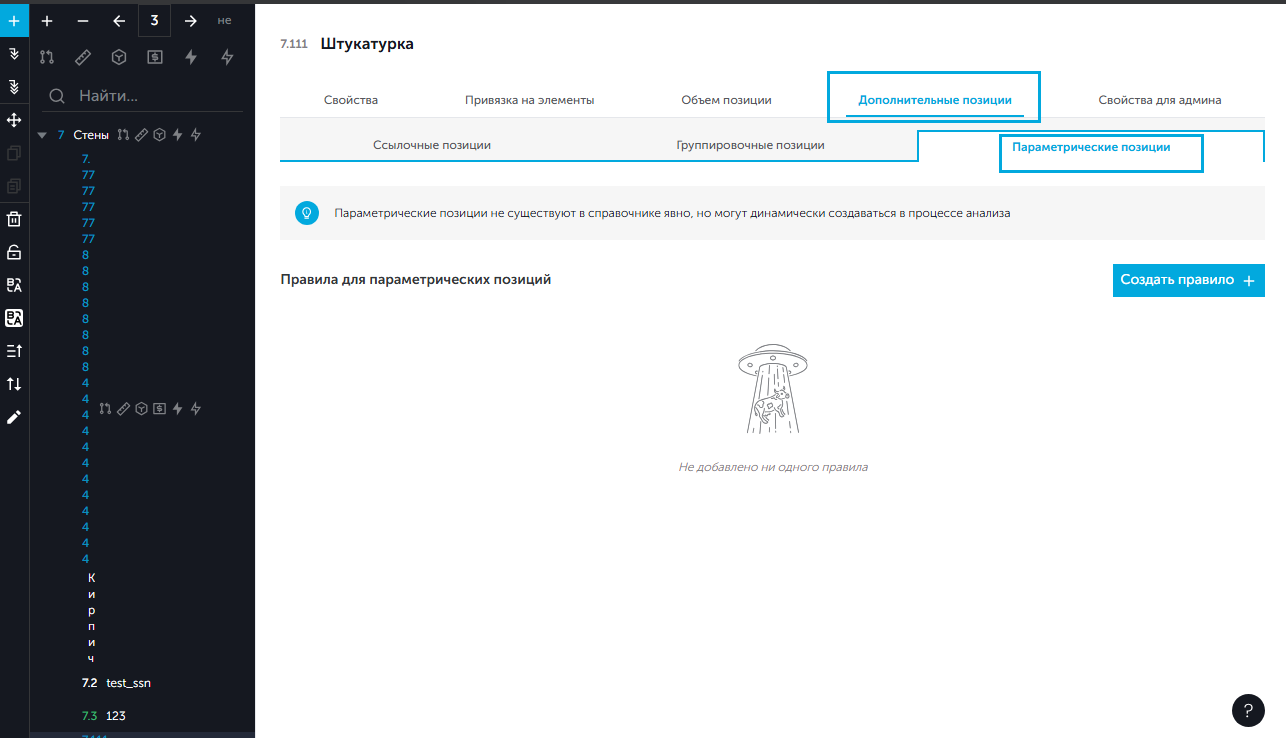
Task: Click the pencil edit icon in sidebar
Action: (x=14, y=417)
